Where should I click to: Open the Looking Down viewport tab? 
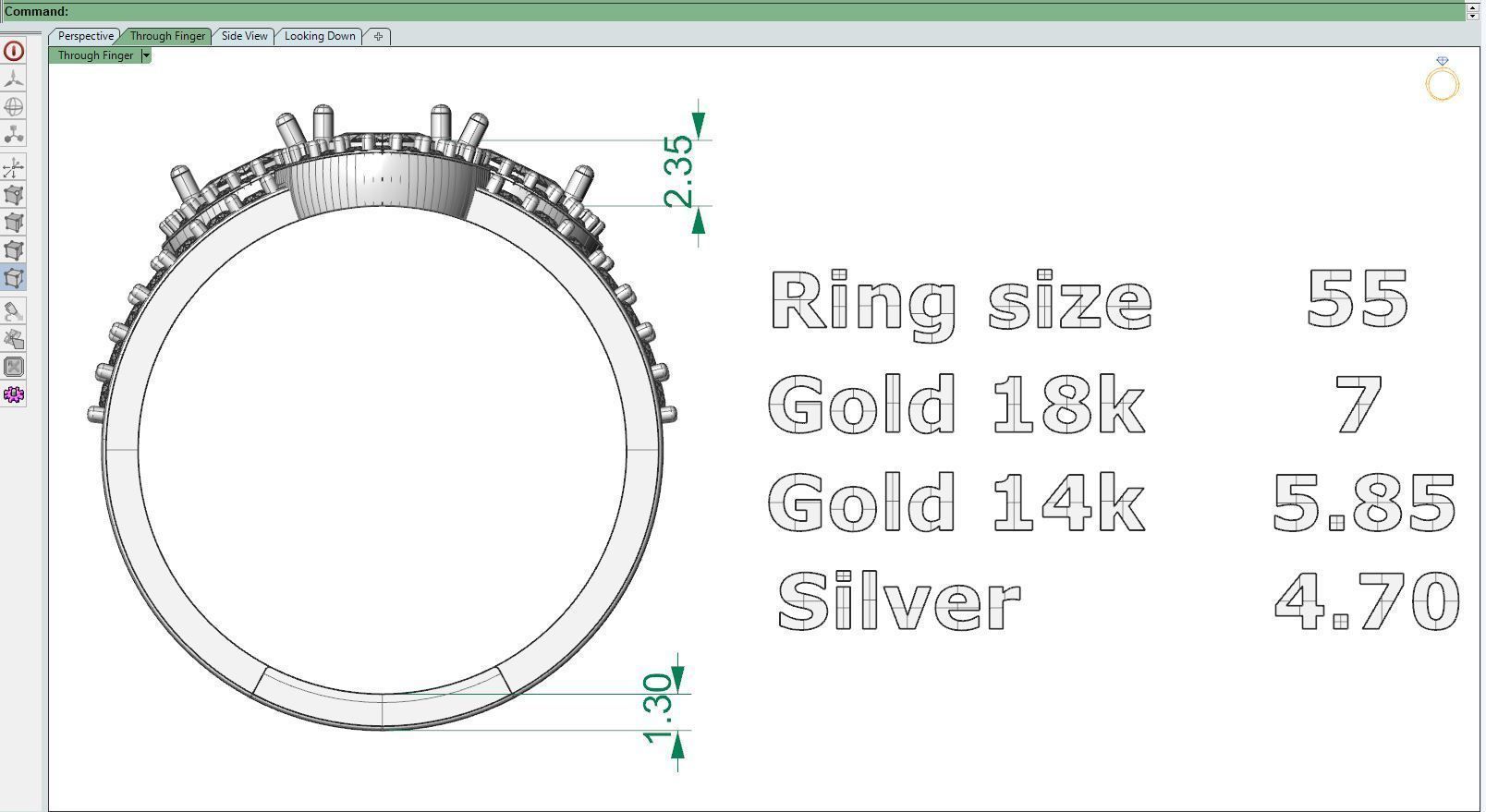pos(320,36)
